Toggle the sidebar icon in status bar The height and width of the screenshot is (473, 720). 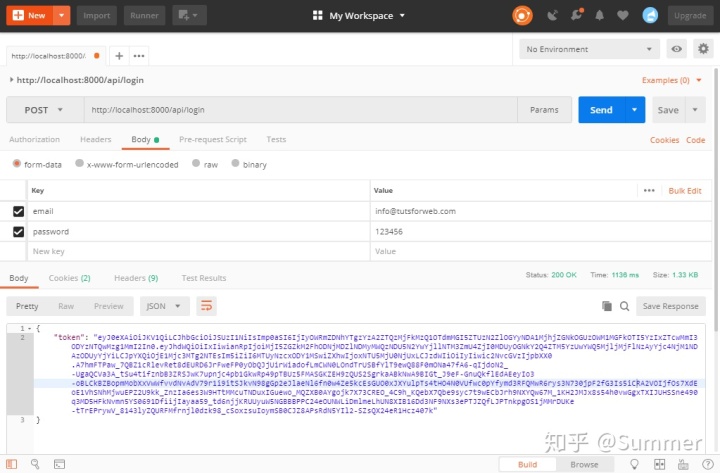pos(11,464)
